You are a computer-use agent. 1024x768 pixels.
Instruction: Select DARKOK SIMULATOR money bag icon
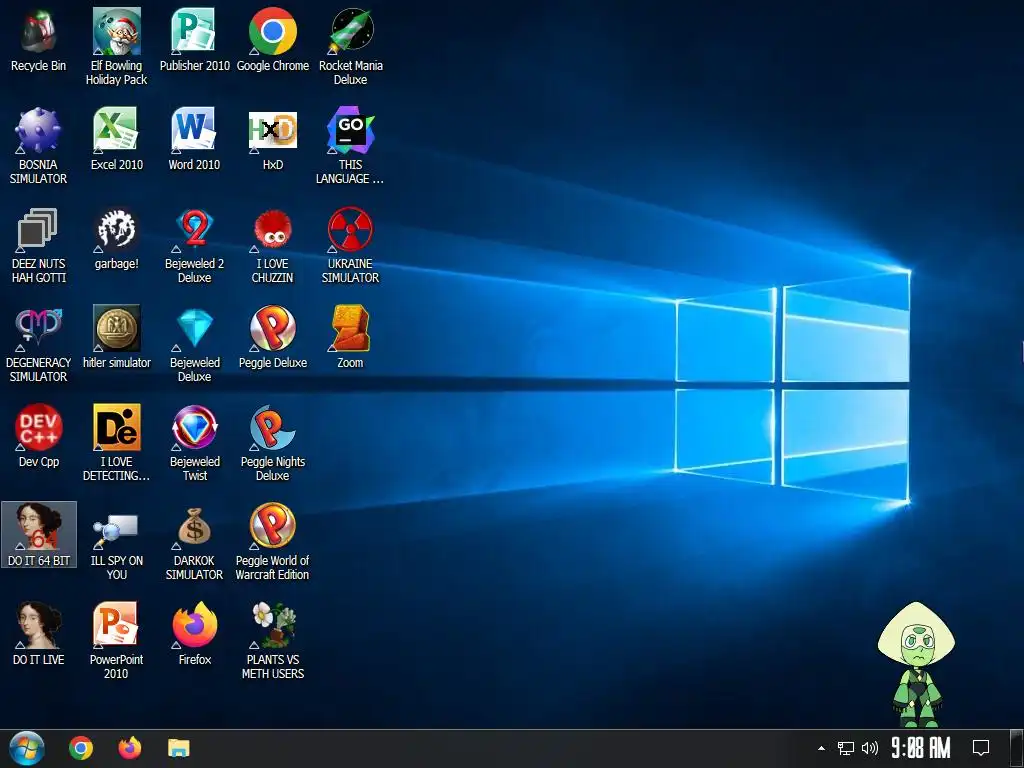[x=195, y=542]
